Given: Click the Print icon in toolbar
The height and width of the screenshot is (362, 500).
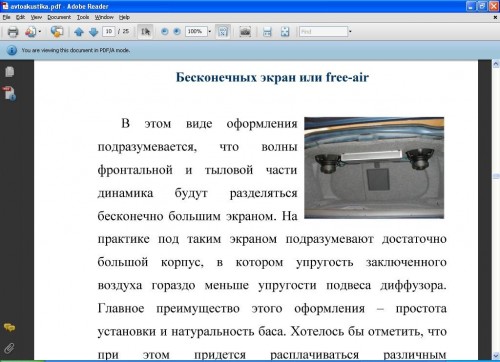Looking at the screenshot, I should coord(13,32).
